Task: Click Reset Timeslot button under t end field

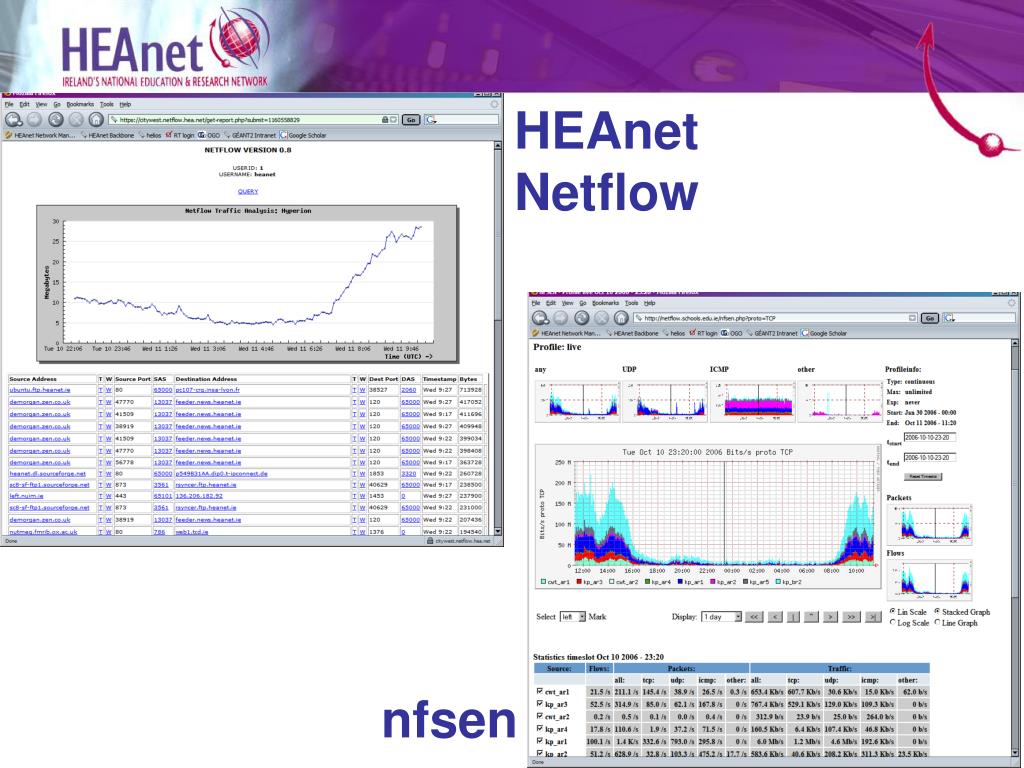Action: tap(923, 477)
